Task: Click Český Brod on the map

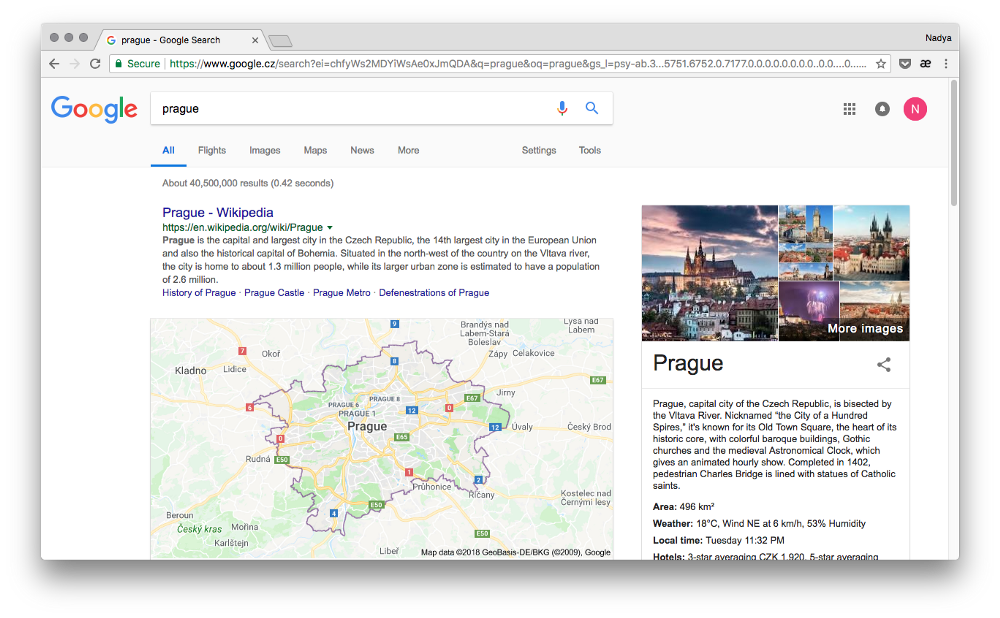Action: pyautogui.click(x=589, y=427)
